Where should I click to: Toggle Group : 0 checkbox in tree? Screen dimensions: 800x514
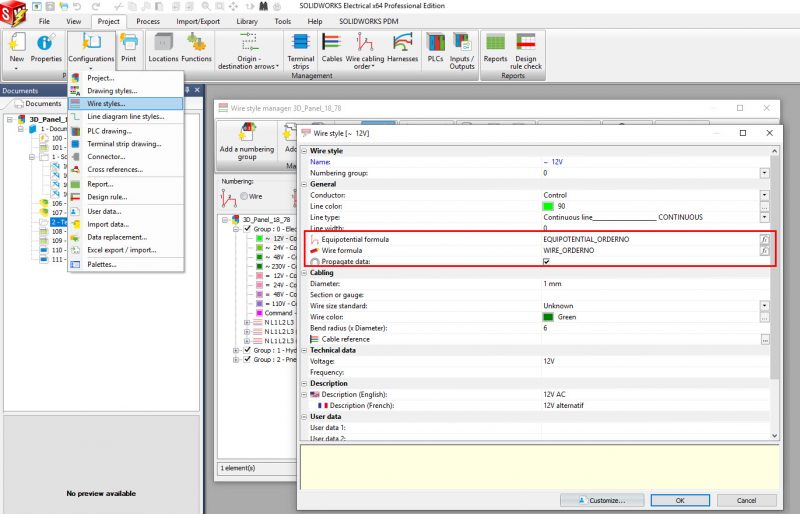[x=247, y=229]
